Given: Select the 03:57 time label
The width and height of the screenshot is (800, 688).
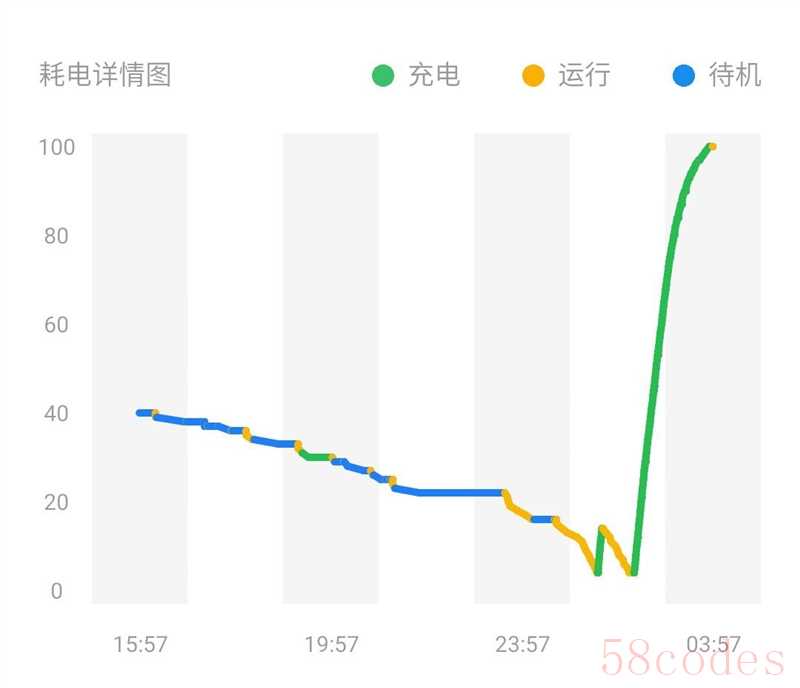Looking at the screenshot, I should (x=713, y=645).
